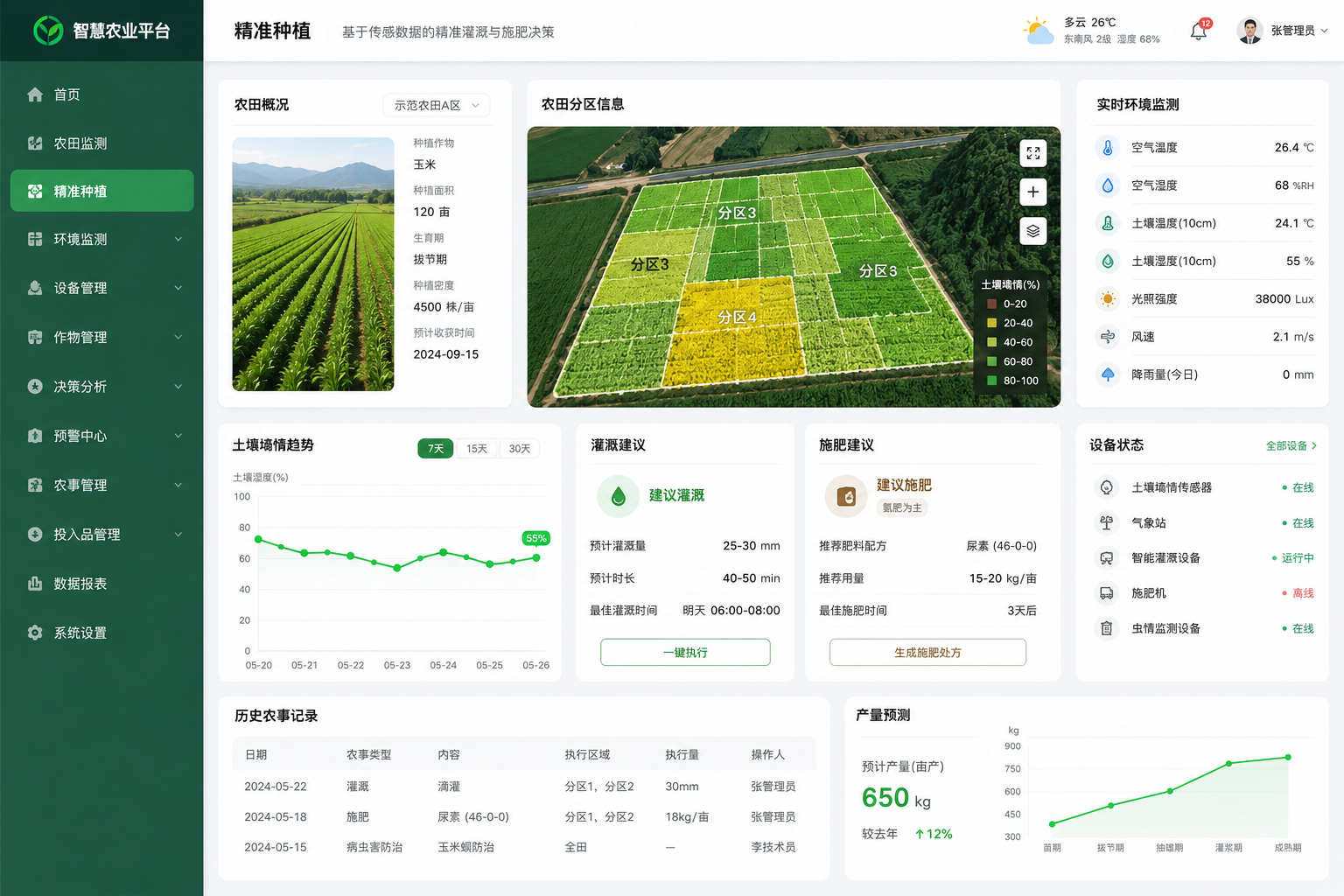Click the 55% data point badge
Image resolution: width=1344 pixels, height=896 pixels.
click(x=536, y=538)
